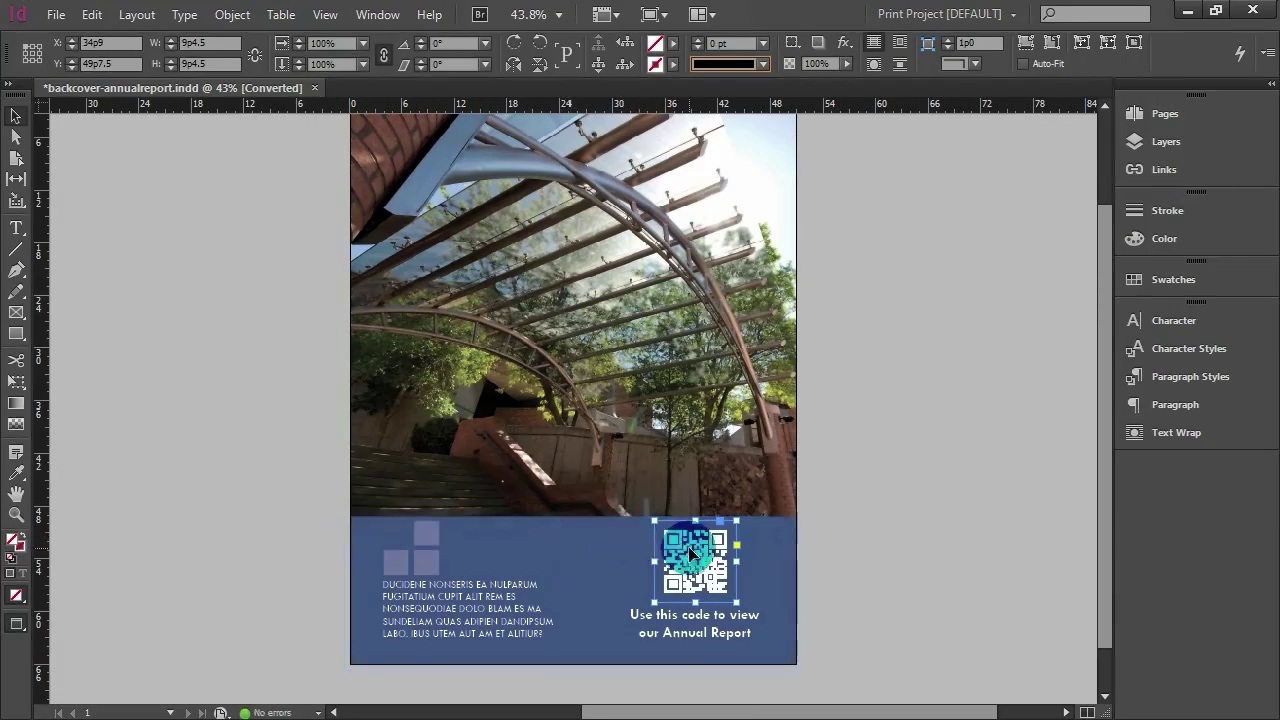Open the File menu
Viewport: 1280px width, 720px height.
(x=56, y=15)
